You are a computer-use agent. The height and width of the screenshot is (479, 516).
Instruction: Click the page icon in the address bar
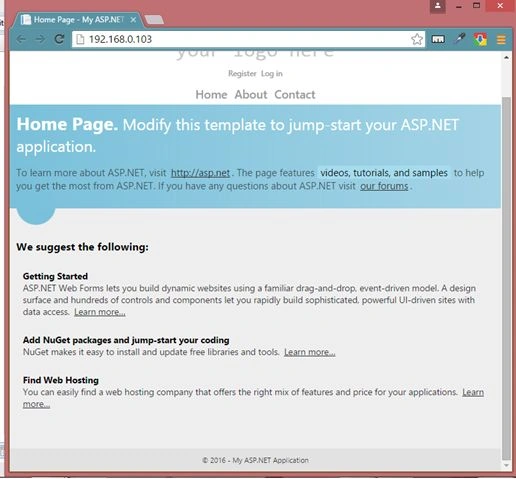80,39
